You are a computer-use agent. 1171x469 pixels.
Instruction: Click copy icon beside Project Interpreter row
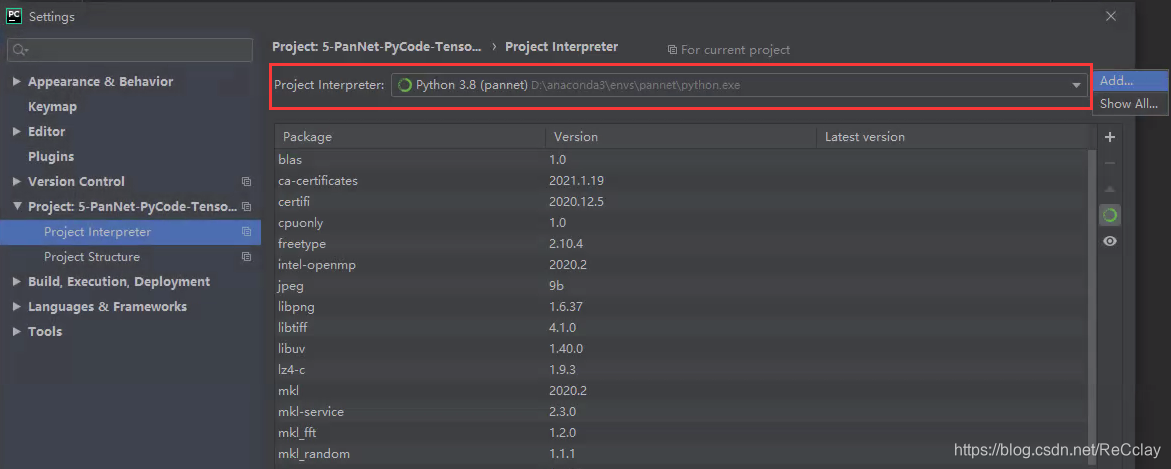click(x=246, y=232)
